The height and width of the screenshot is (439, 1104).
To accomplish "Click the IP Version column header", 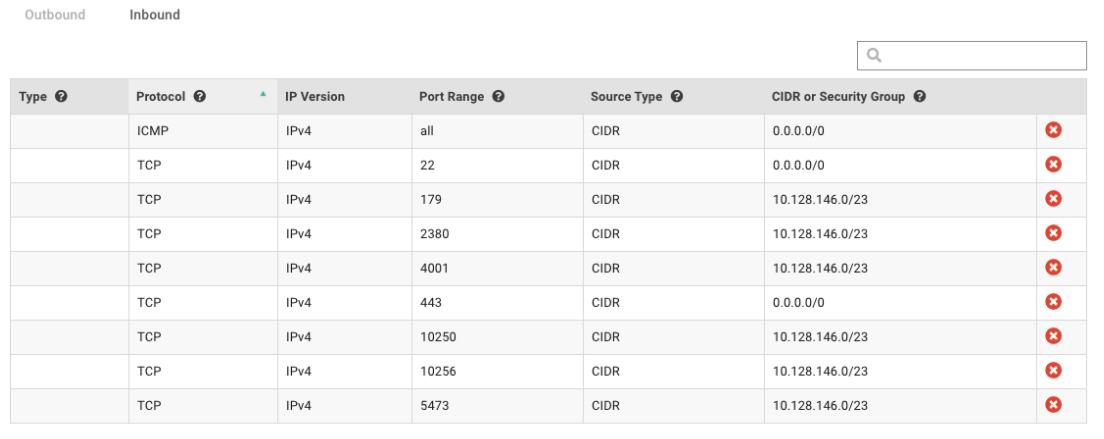I will (x=315, y=97).
